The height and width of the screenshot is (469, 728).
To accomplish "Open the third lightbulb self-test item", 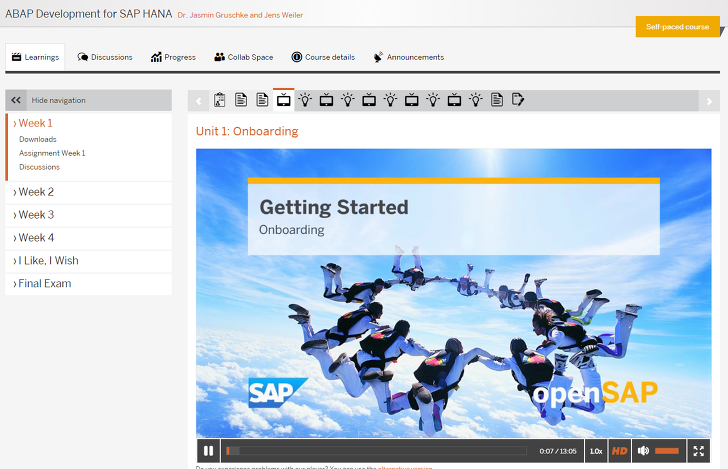I will pyautogui.click(x=390, y=100).
